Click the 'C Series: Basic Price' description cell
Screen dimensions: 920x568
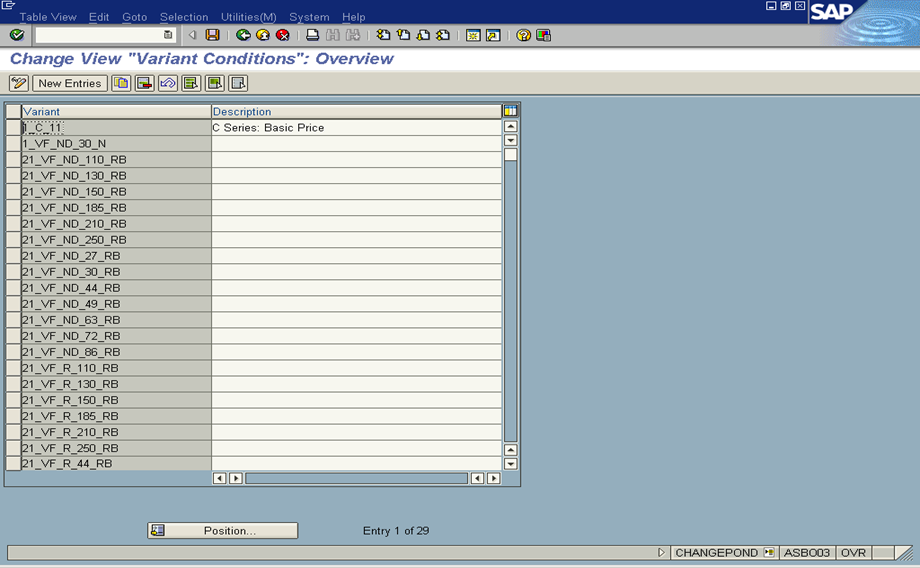tap(357, 127)
